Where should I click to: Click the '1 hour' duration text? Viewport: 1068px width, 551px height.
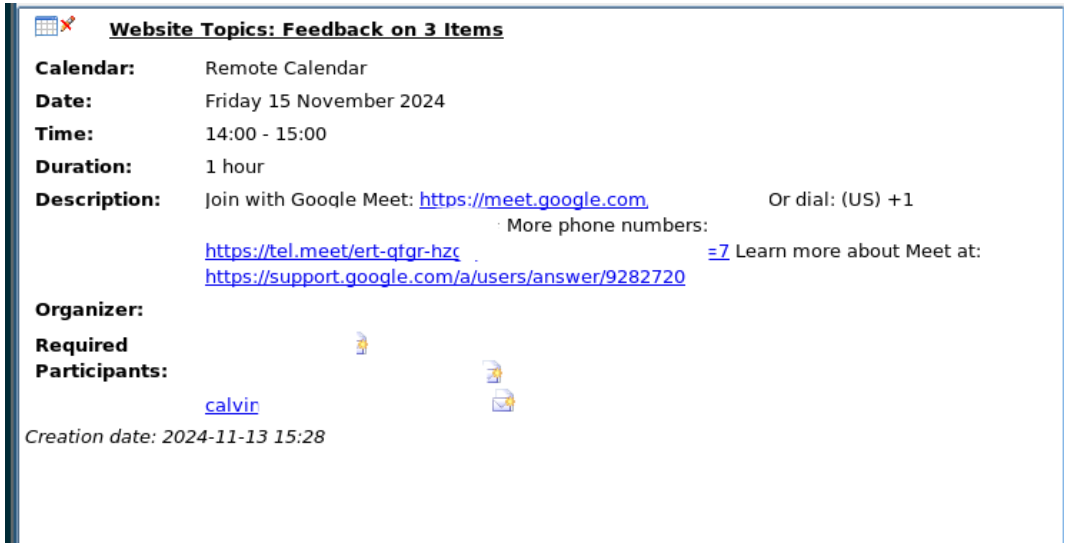[x=234, y=166]
